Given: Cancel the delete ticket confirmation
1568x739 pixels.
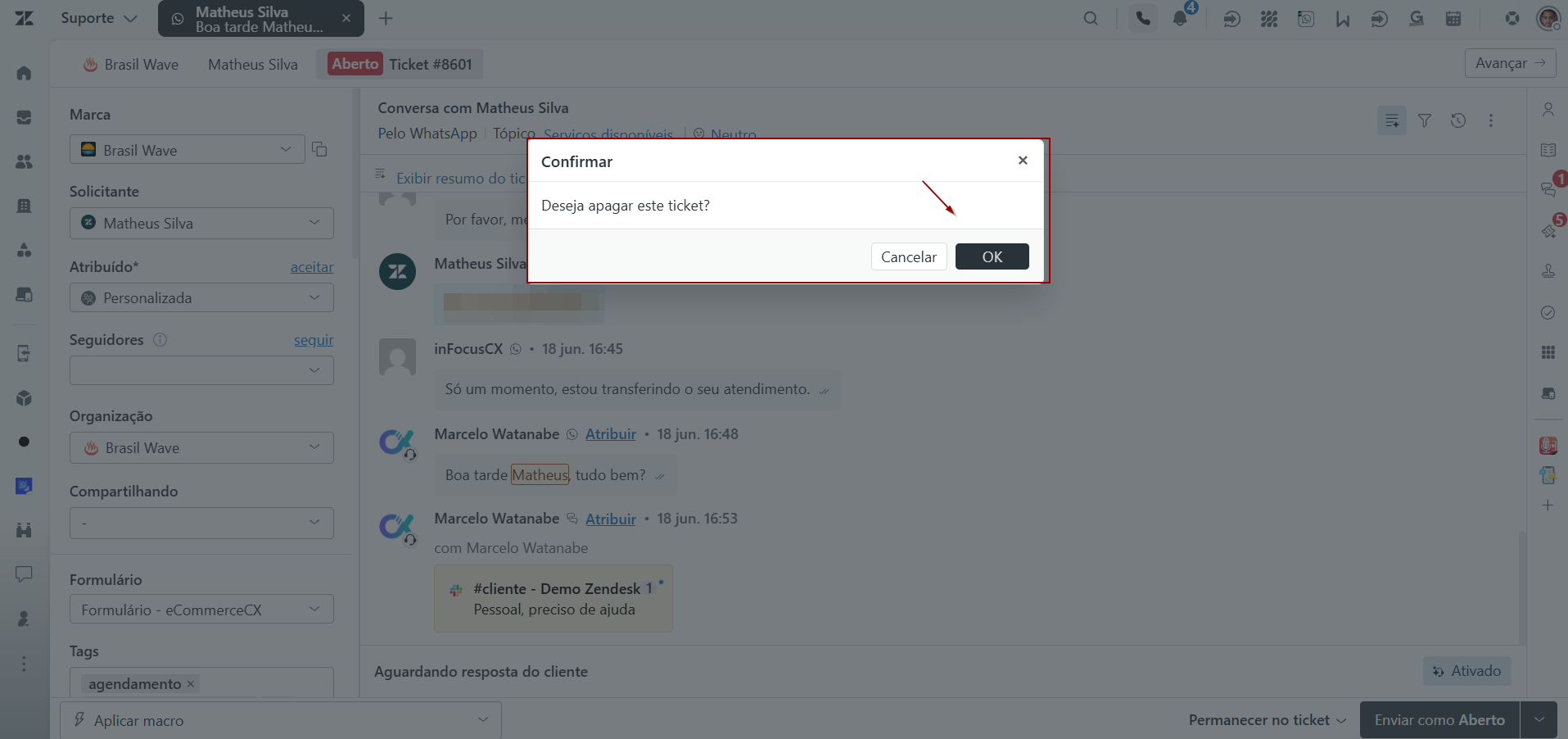Looking at the screenshot, I should point(909,256).
